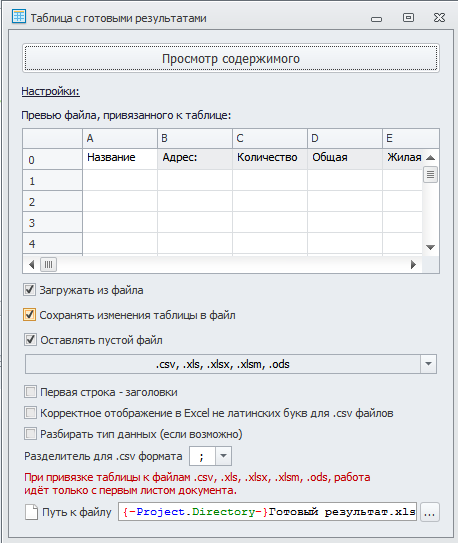Viewport: 458px width, 543px height.
Task: Click horizontal scroll left arrow in preview
Action: click(32, 265)
